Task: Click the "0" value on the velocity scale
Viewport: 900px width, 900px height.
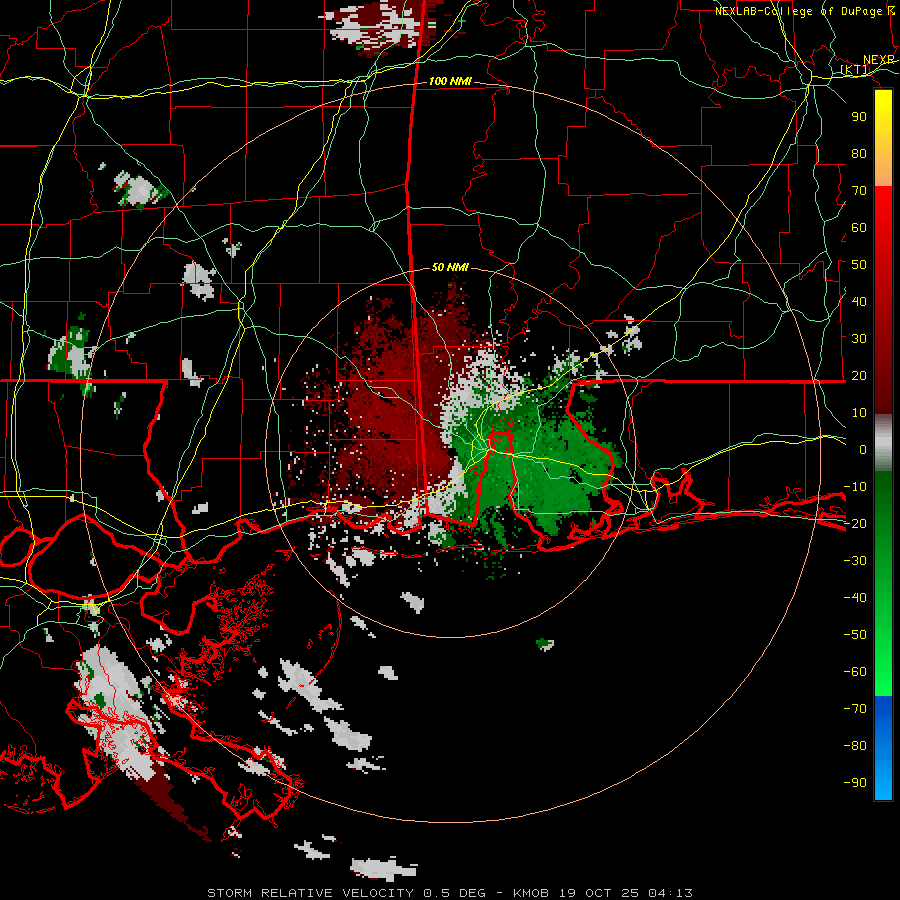Action: (863, 449)
